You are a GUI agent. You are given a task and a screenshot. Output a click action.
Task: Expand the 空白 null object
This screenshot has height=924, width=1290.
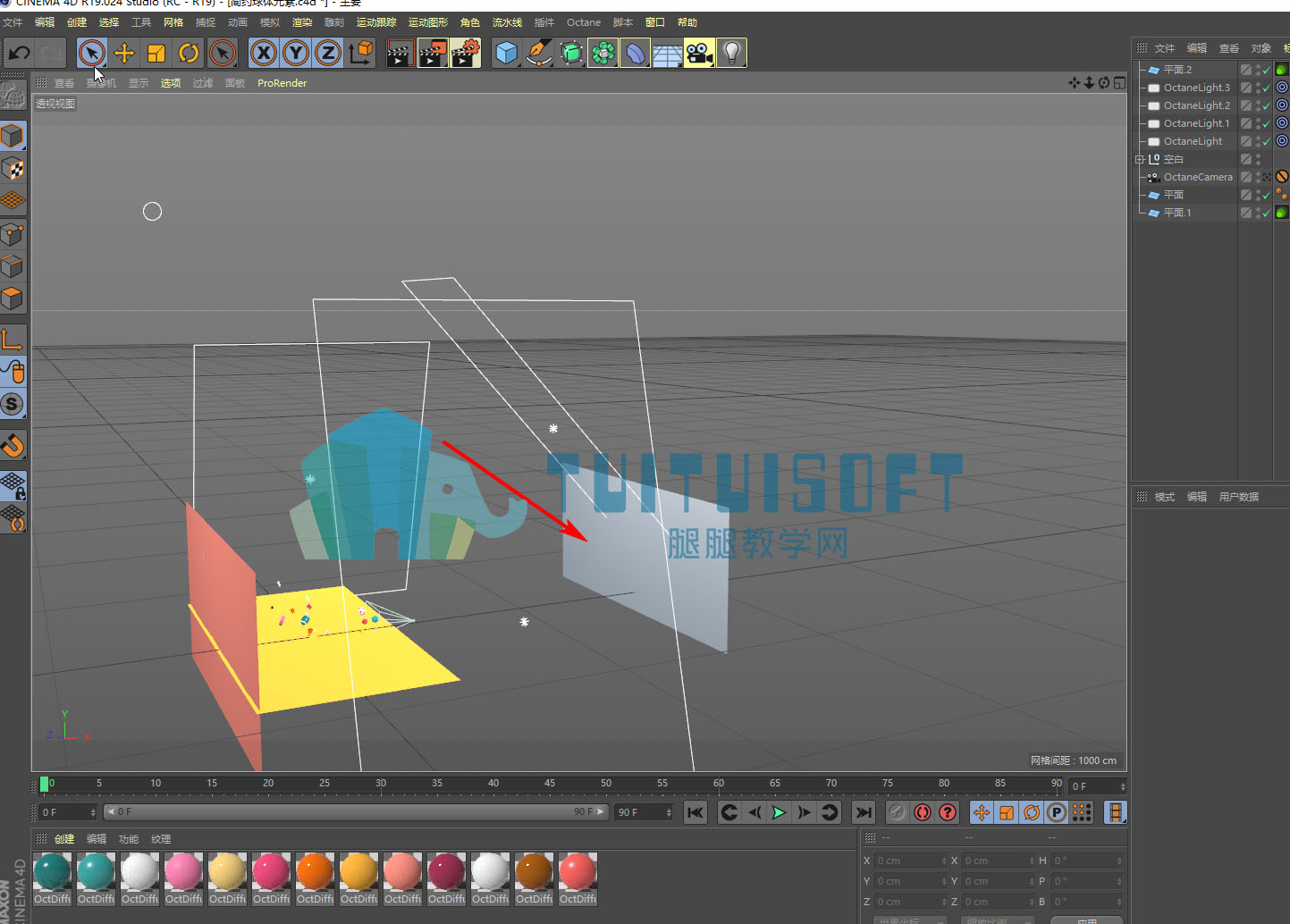[1140, 159]
